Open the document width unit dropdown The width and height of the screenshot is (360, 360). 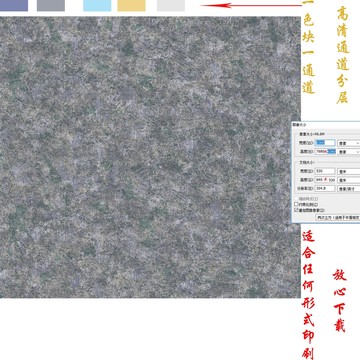(349, 171)
